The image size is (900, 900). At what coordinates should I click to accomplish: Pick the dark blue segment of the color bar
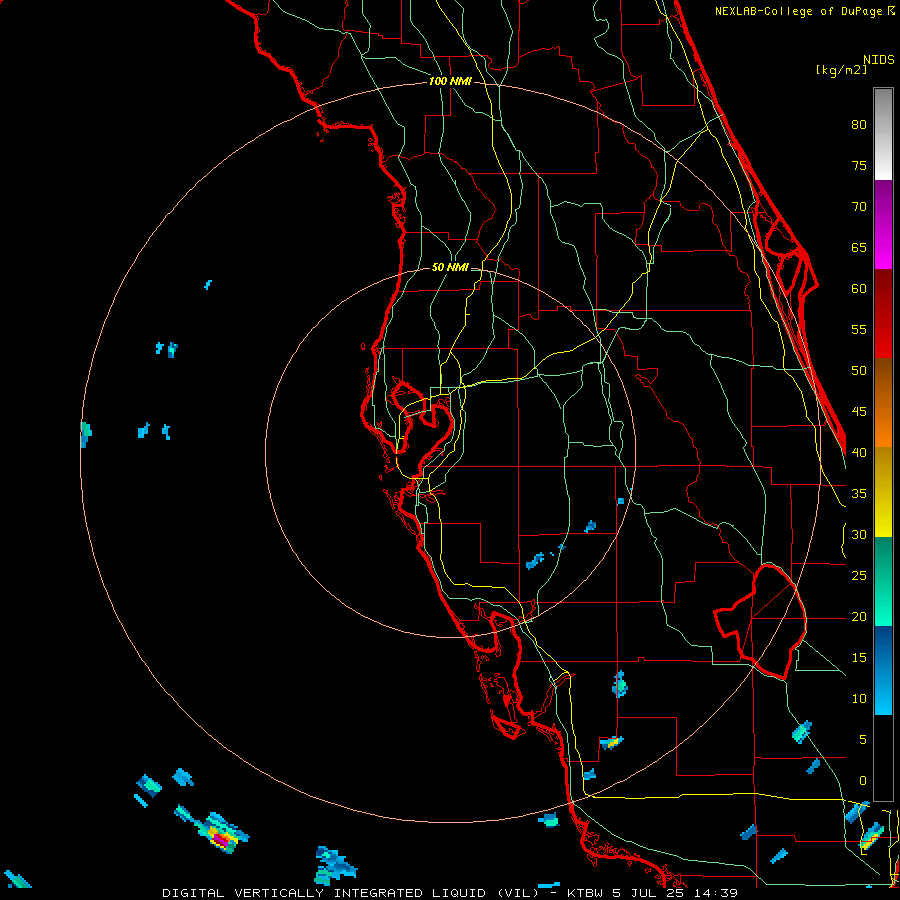[x=883, y=648]
